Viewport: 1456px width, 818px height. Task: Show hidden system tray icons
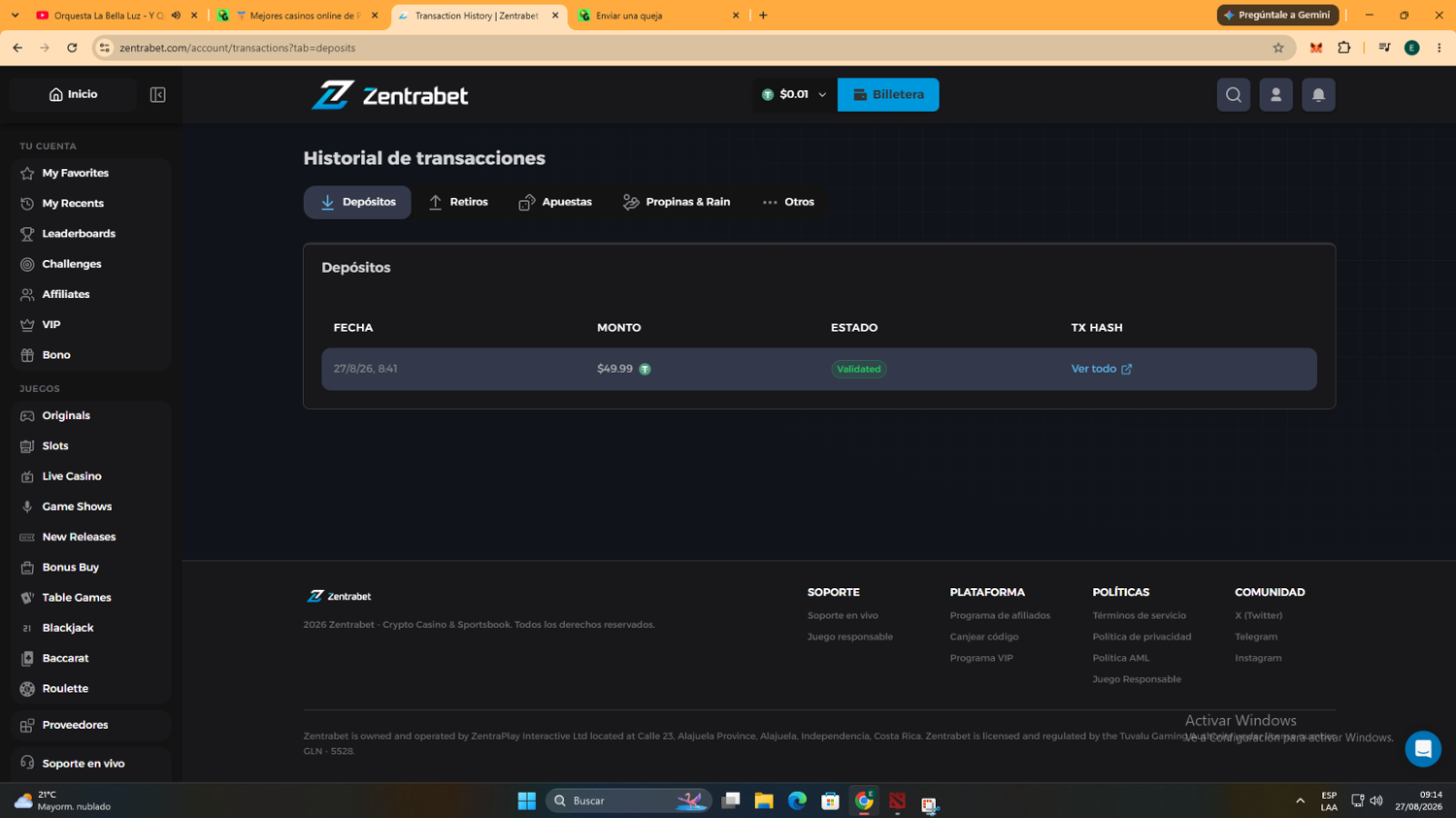pyautogui.click(x=1300, y=801)
